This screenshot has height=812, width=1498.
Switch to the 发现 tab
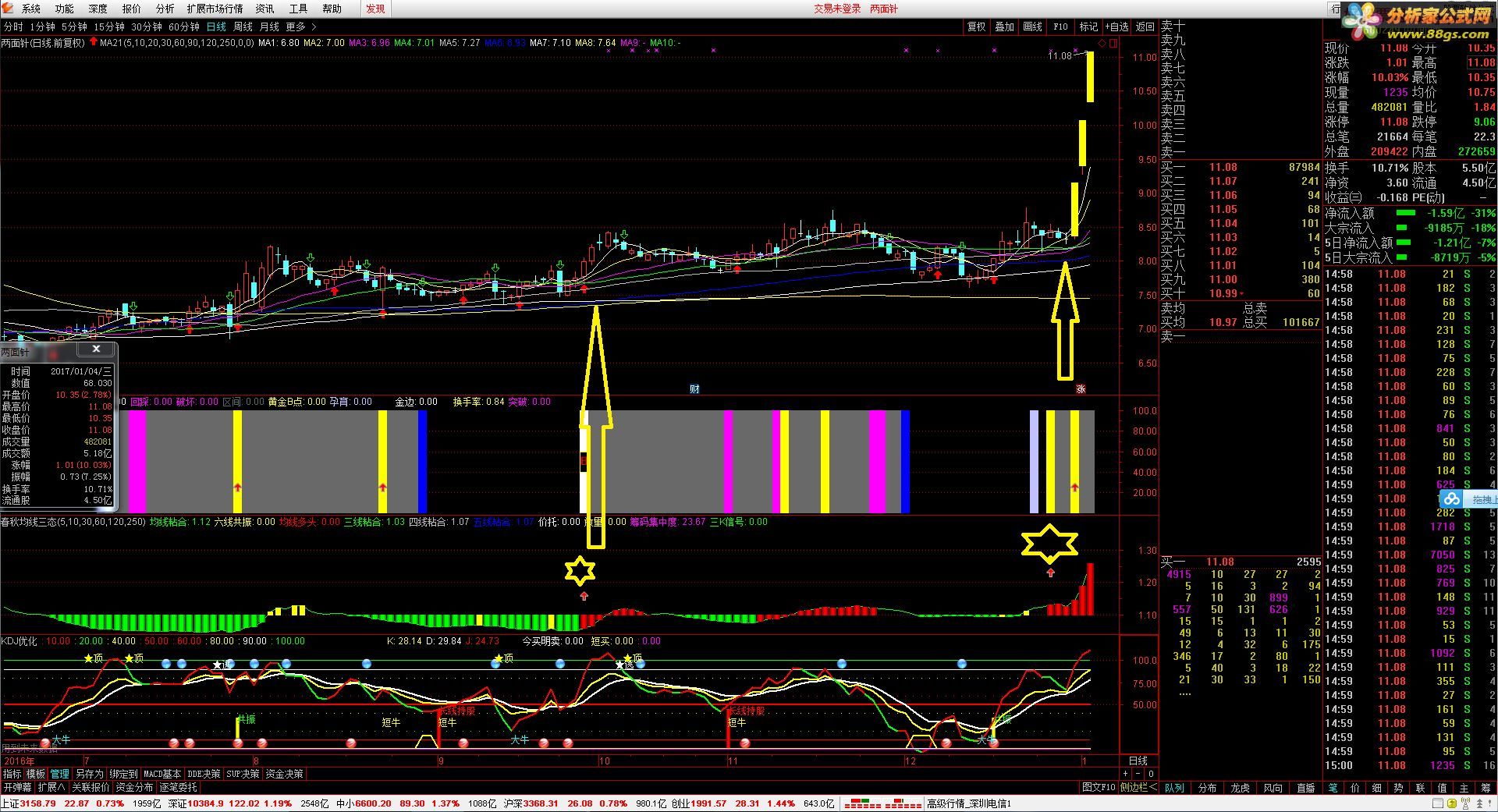375,9
